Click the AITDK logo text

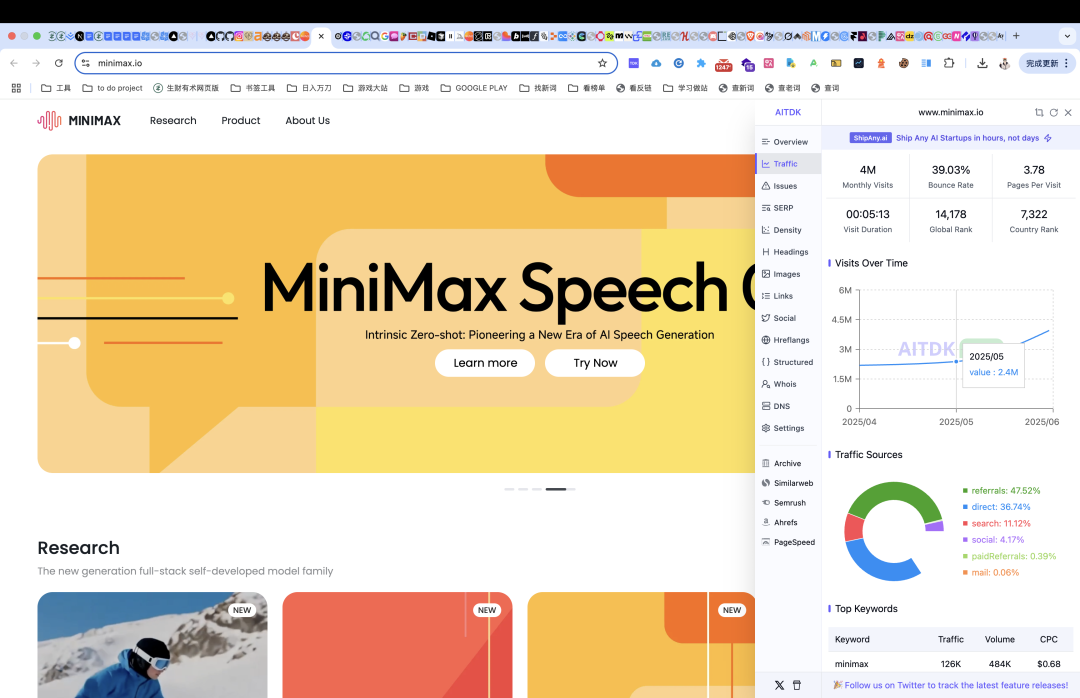tap(788, 112)
